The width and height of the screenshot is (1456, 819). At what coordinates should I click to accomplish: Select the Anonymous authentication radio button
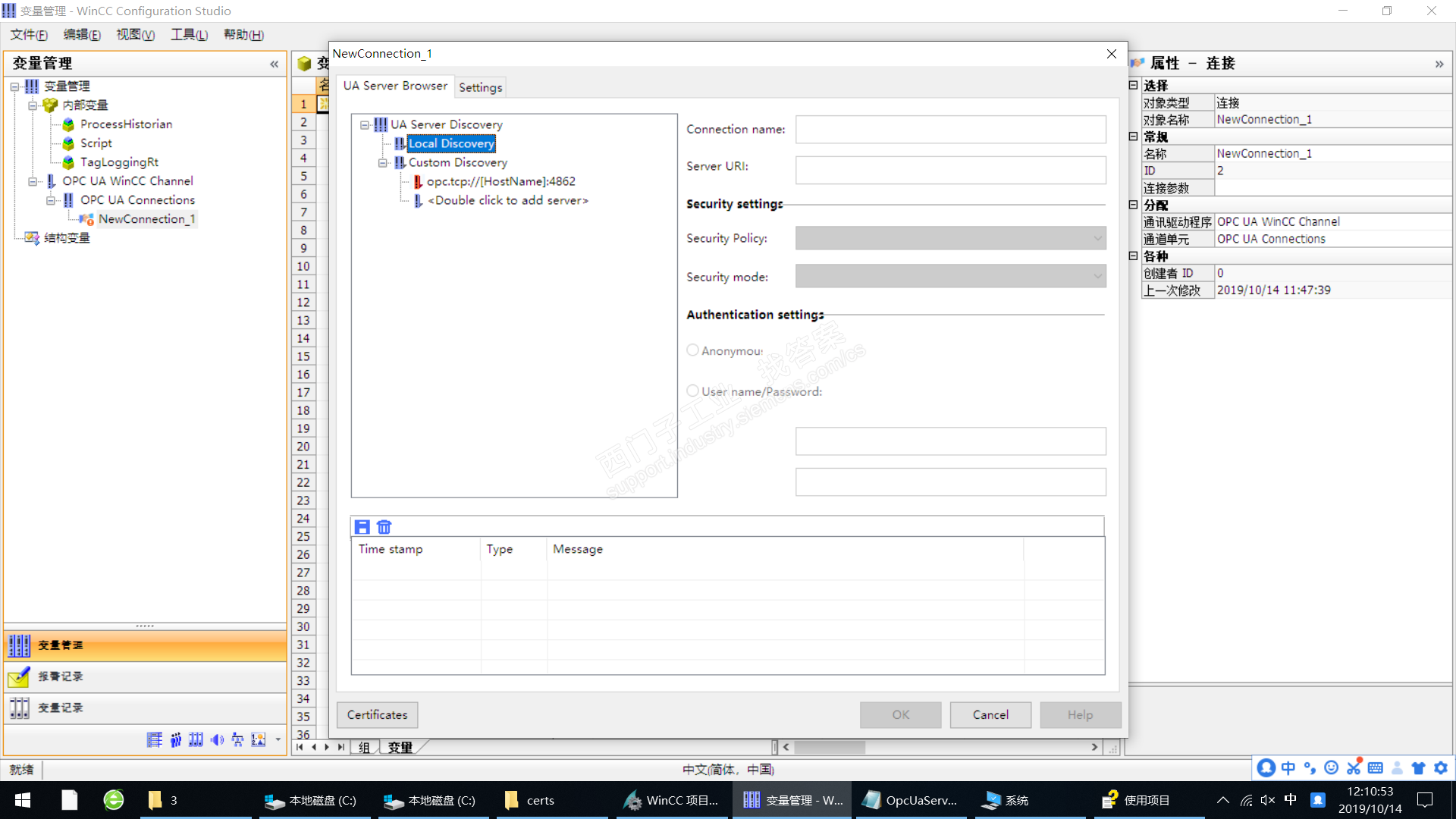pos(692,350)
